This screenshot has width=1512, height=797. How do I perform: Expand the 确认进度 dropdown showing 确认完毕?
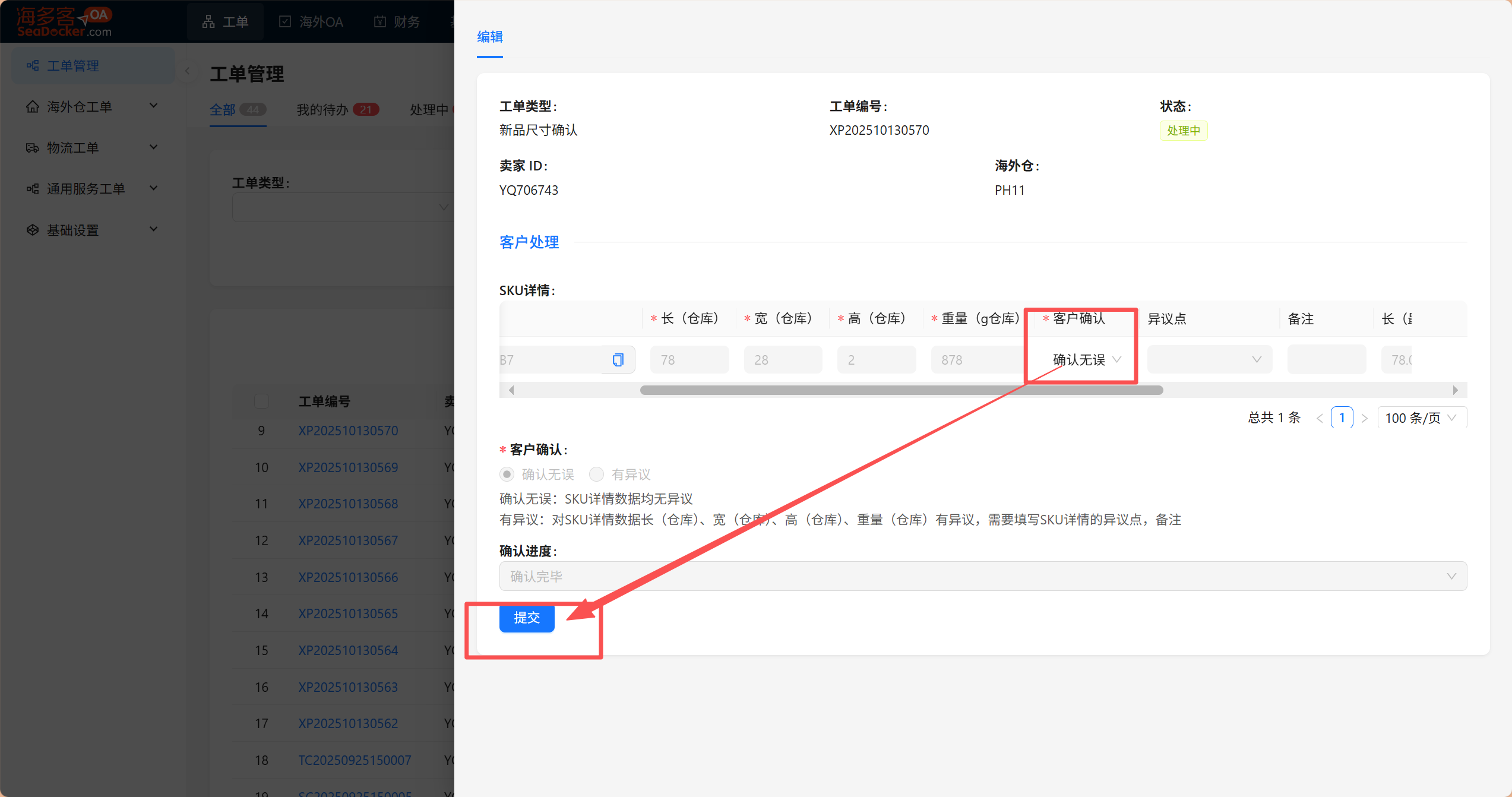coord(982,576)
